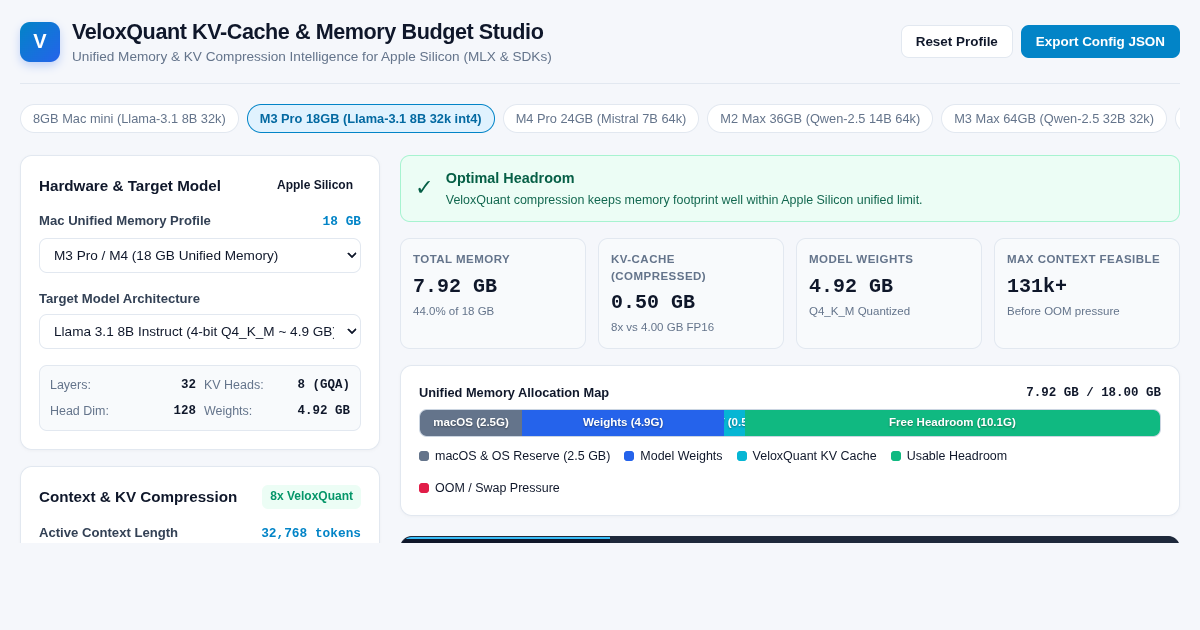Viewport: 1200px width, 630px height.
Task: Click the 'KV Heads: 8 (GQA)' value
Action: tap(323, 384)
